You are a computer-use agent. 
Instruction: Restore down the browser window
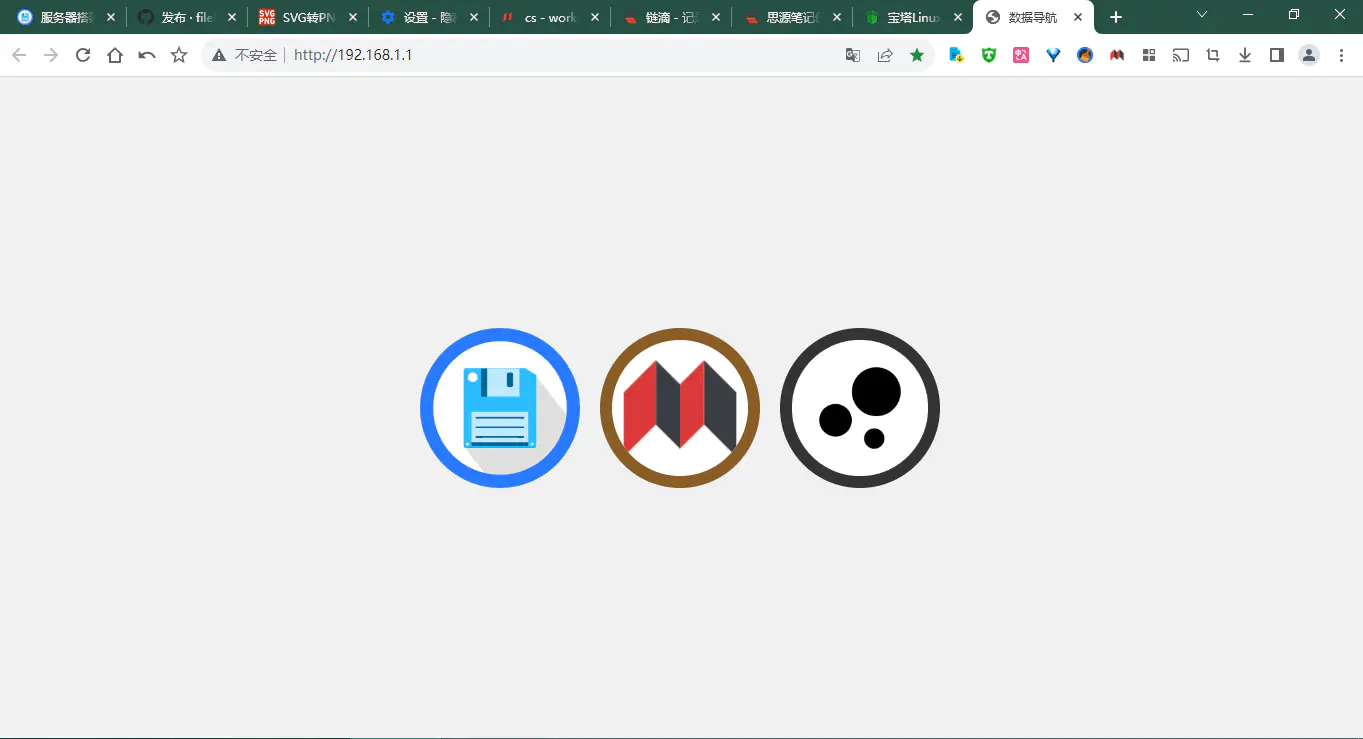[x=1294, y=15]
